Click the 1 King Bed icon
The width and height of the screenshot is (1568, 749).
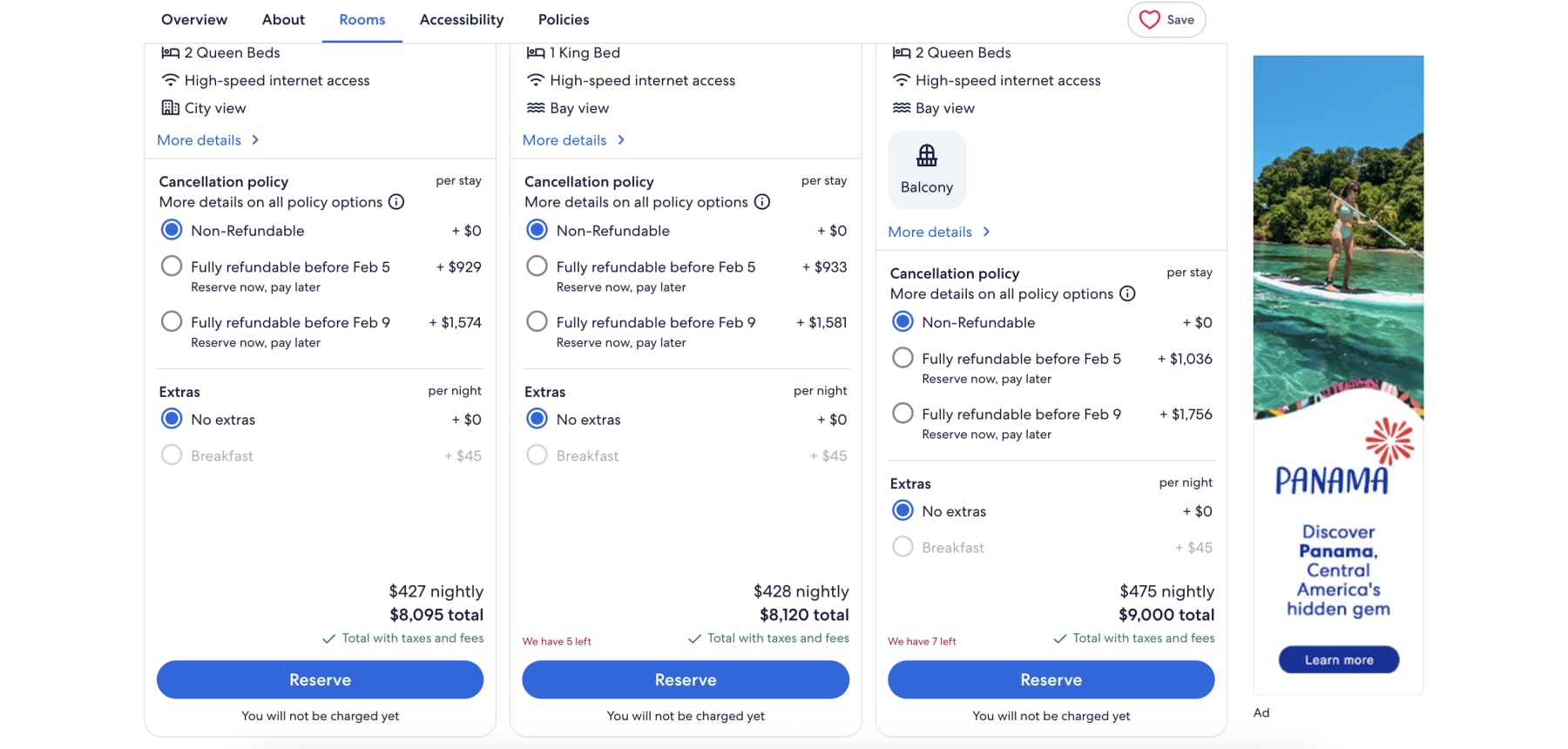point(534,52)
